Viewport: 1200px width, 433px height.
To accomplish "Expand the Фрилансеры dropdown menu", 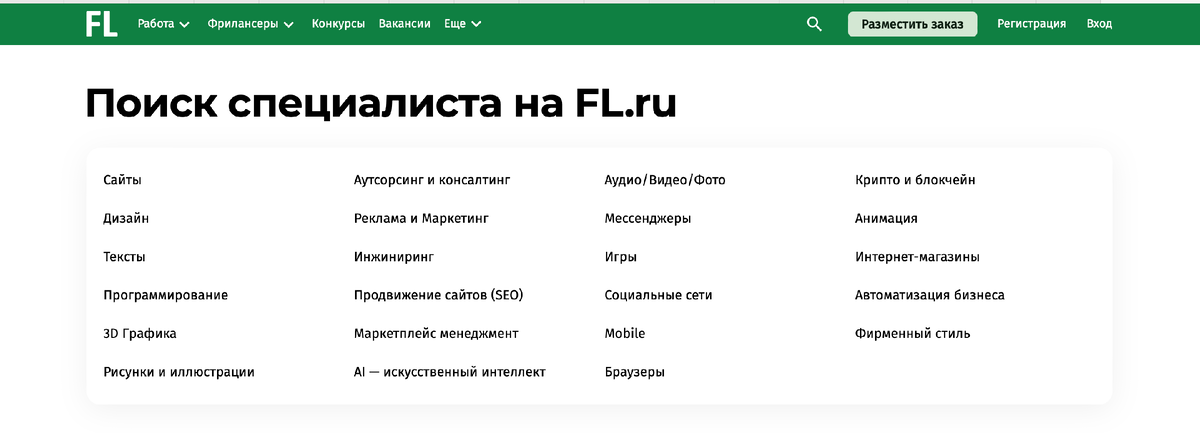I will 251,24.
